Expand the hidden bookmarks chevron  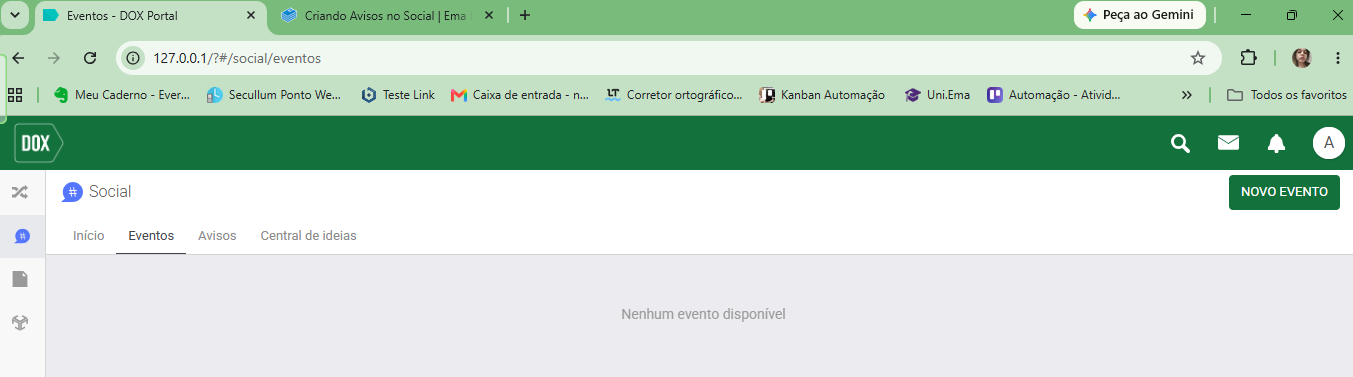tap(1186, 95)
